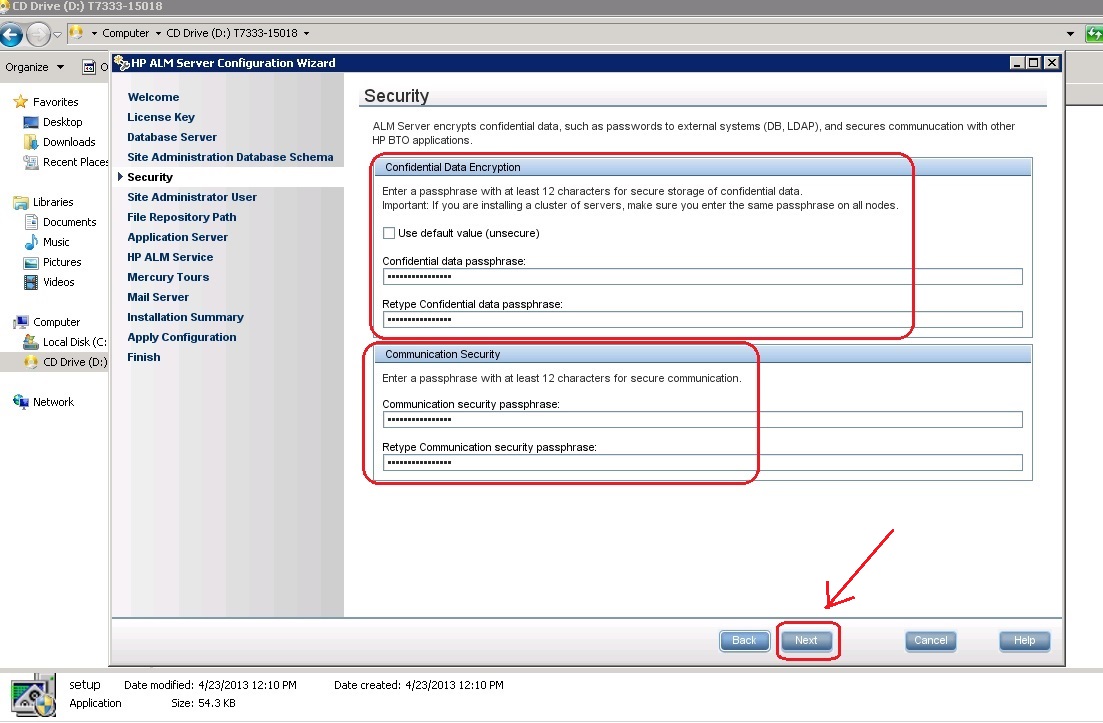
Task: Click the Open toolbar icon in Explorer
Action: [x=89, y=68]
